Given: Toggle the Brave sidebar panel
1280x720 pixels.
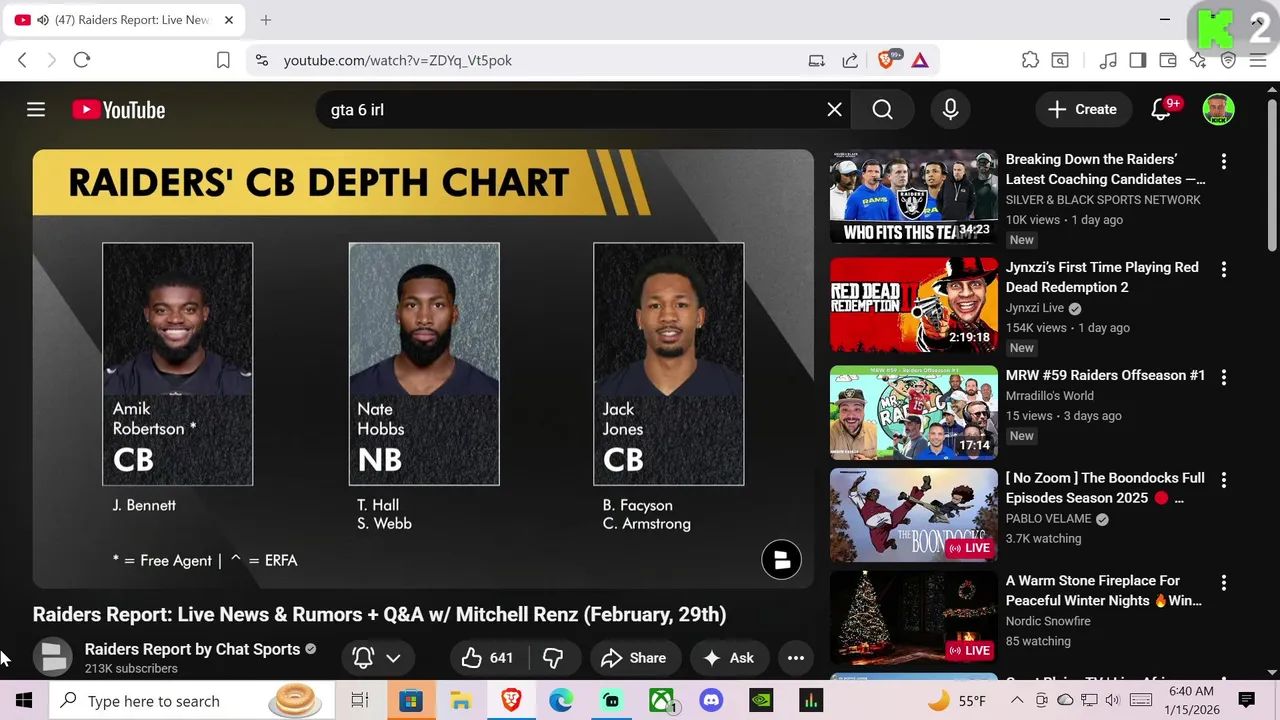Looking at the screenshot, I should [x=1138, y=60].
